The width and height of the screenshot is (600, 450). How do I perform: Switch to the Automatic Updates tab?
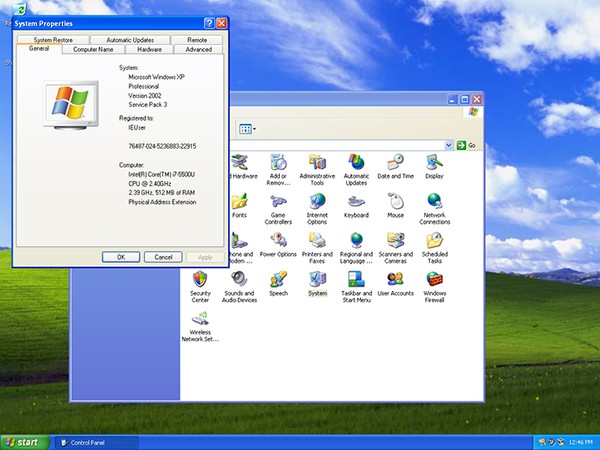tap(130, 40)
